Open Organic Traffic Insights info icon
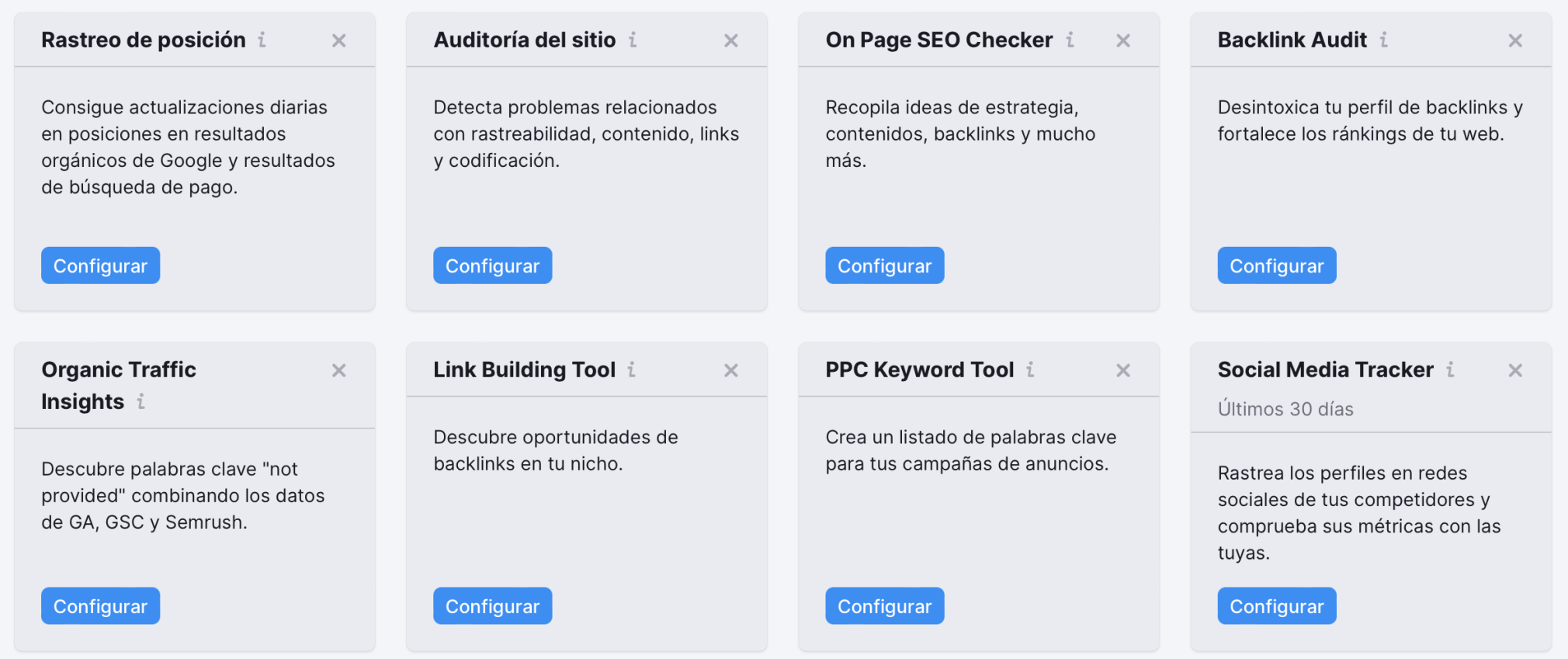 [x=140, y=401]
